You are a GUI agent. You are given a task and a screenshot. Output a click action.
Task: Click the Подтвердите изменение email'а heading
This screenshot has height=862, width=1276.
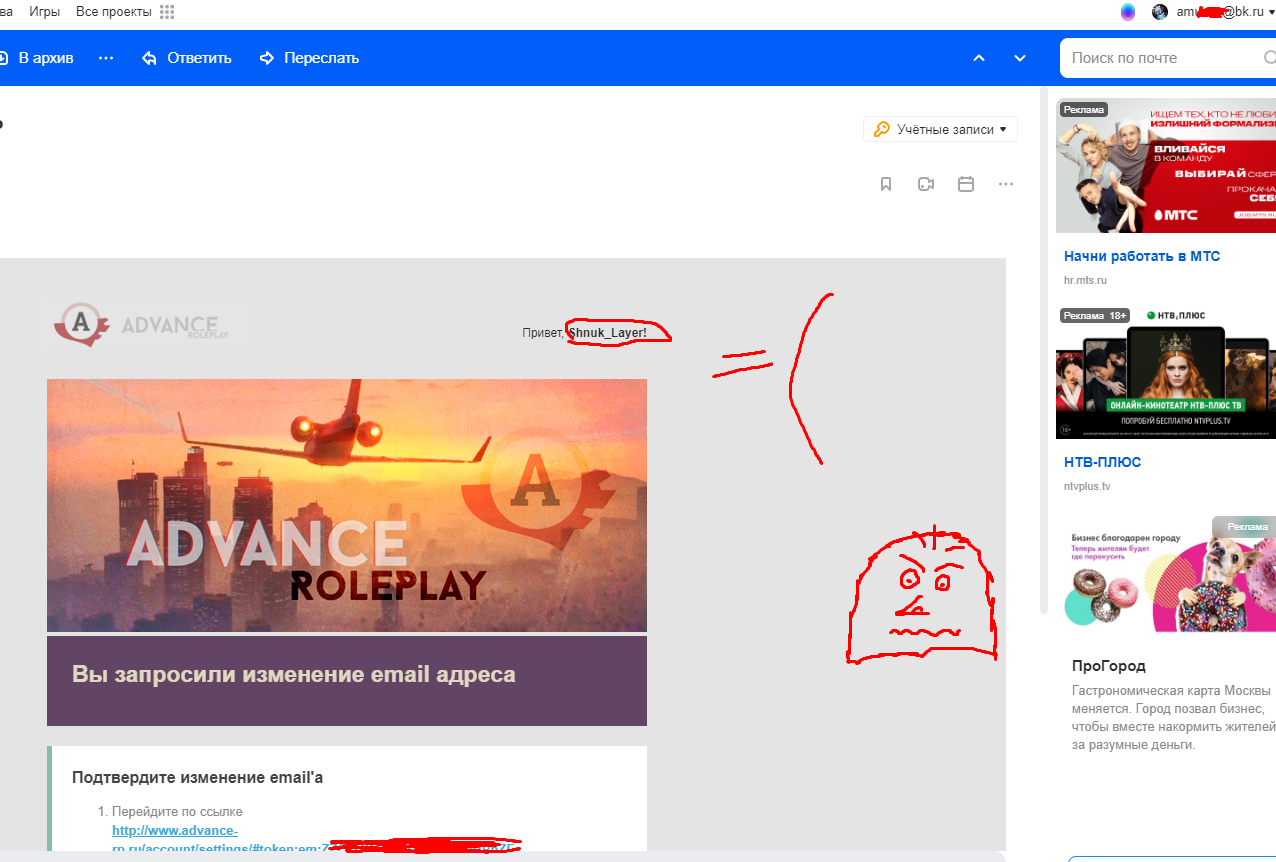[x=198, y=777]
